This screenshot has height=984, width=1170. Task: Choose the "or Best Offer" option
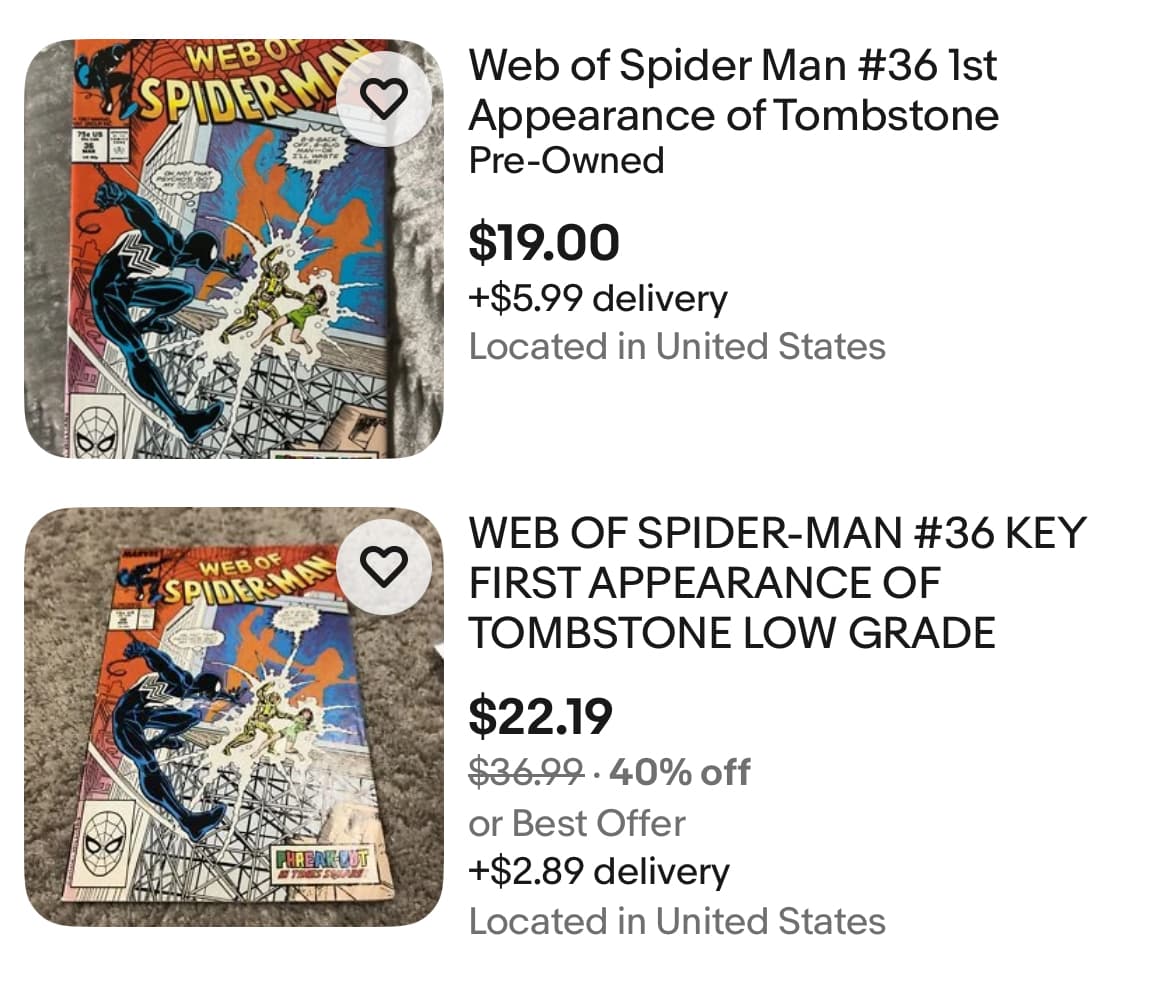(x=577, y=822)
